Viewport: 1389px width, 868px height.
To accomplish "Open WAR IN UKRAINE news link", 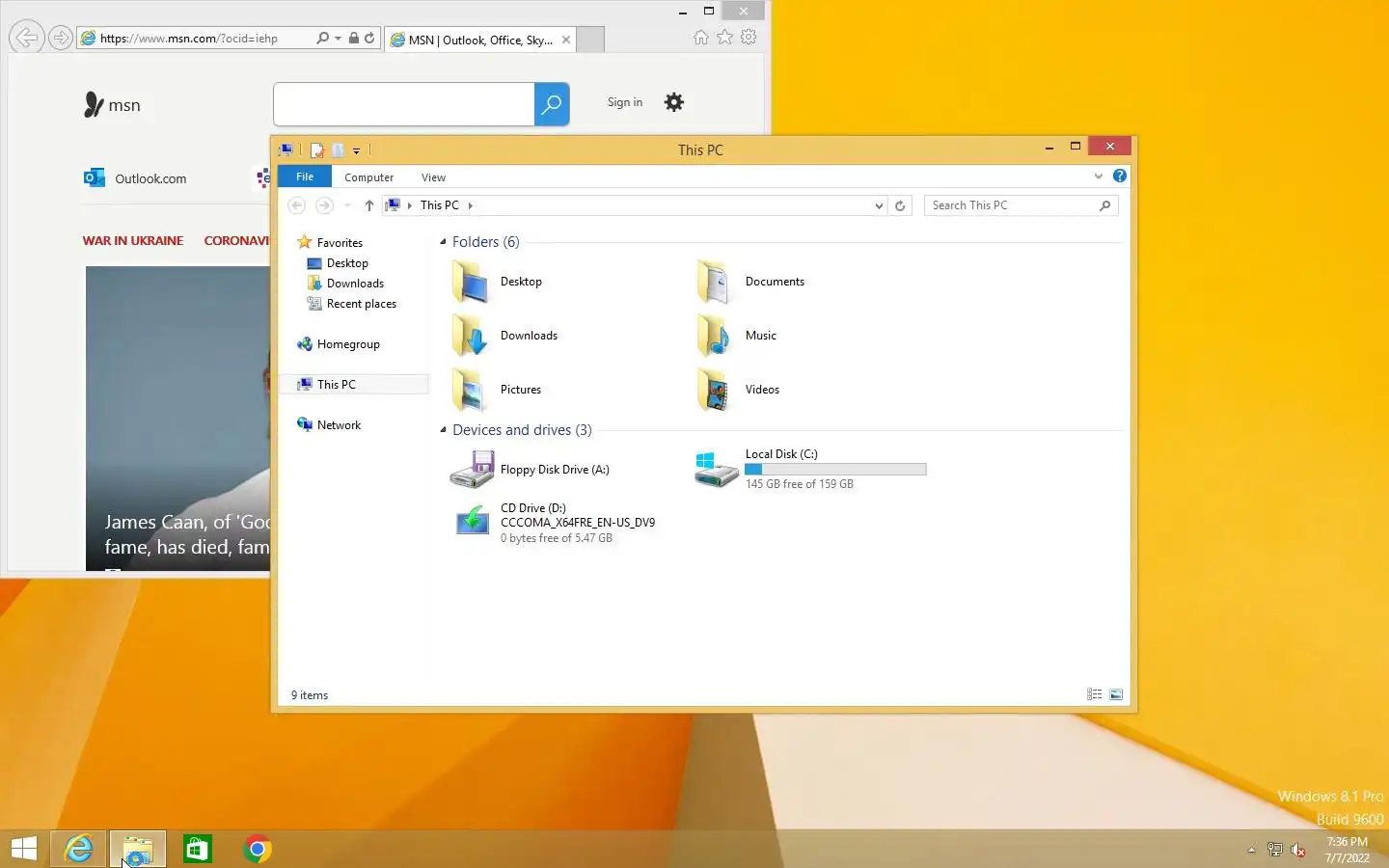I will click(133, 240).
